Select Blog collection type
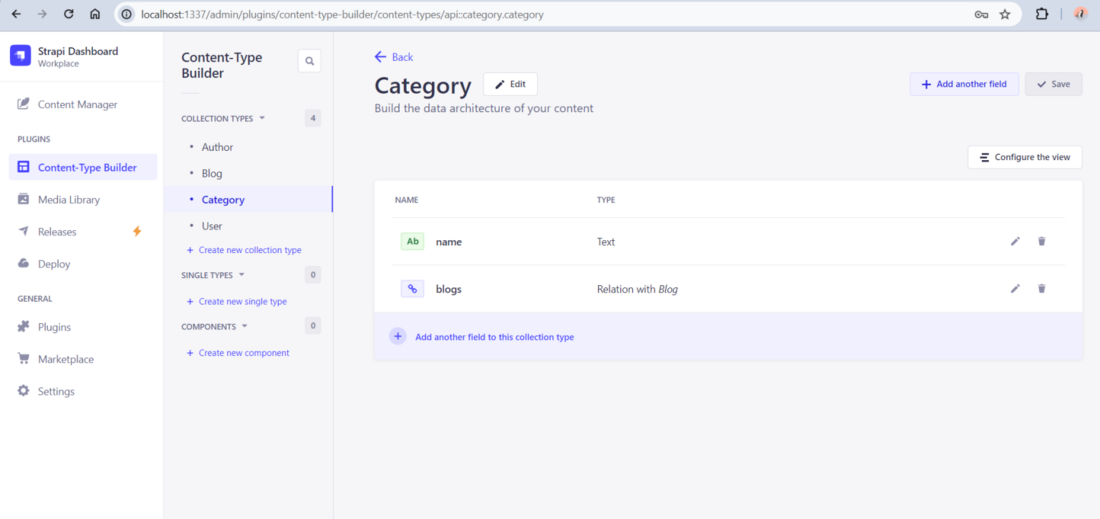Screen dimensions: 1100x519 click(x=212, y=173)
